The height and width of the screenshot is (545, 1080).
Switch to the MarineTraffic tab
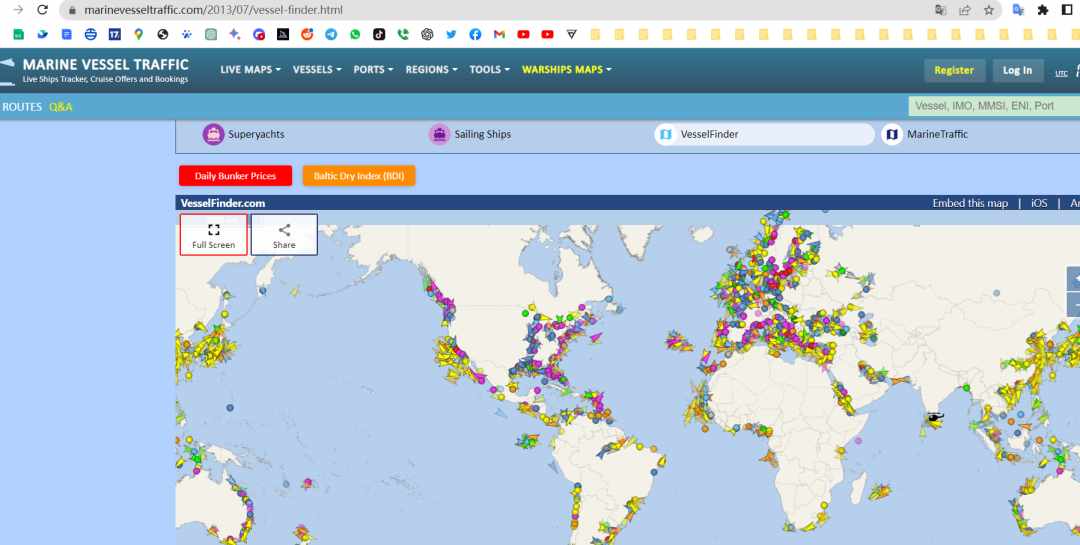tap(925, 134)
